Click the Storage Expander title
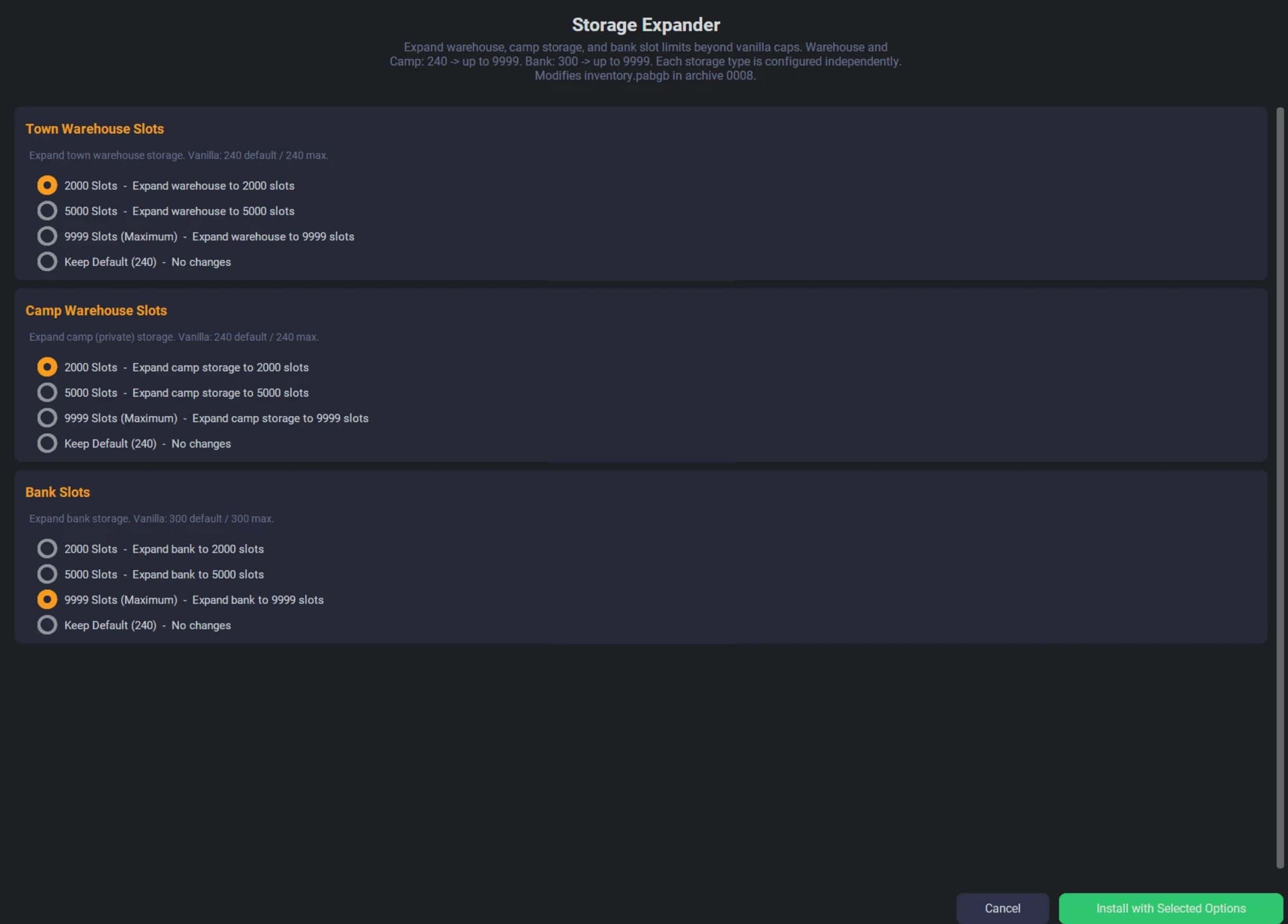Image resolution: width=1288 pixels, height=924 pixels. (646, 25)
